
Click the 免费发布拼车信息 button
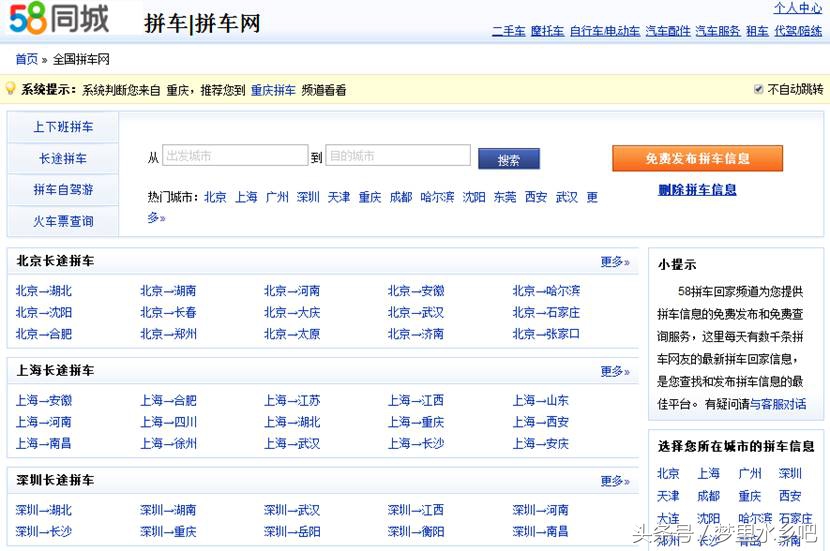point(697,158)
